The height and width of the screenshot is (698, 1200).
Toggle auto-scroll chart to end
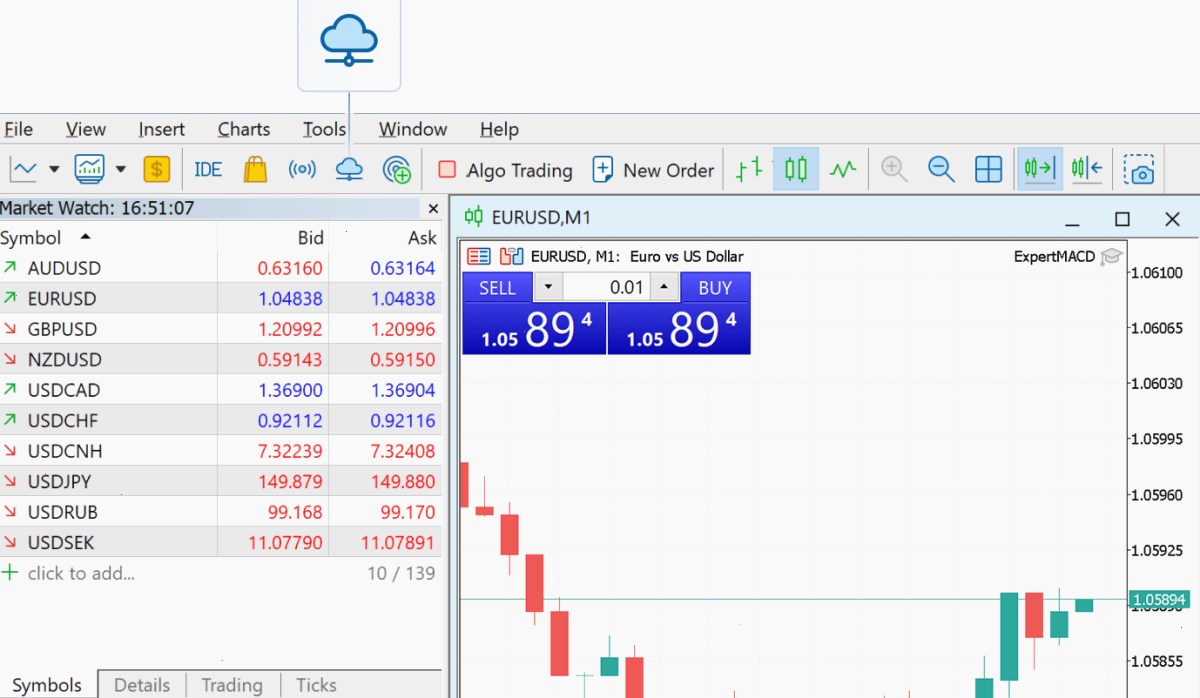coord(1040,169)
